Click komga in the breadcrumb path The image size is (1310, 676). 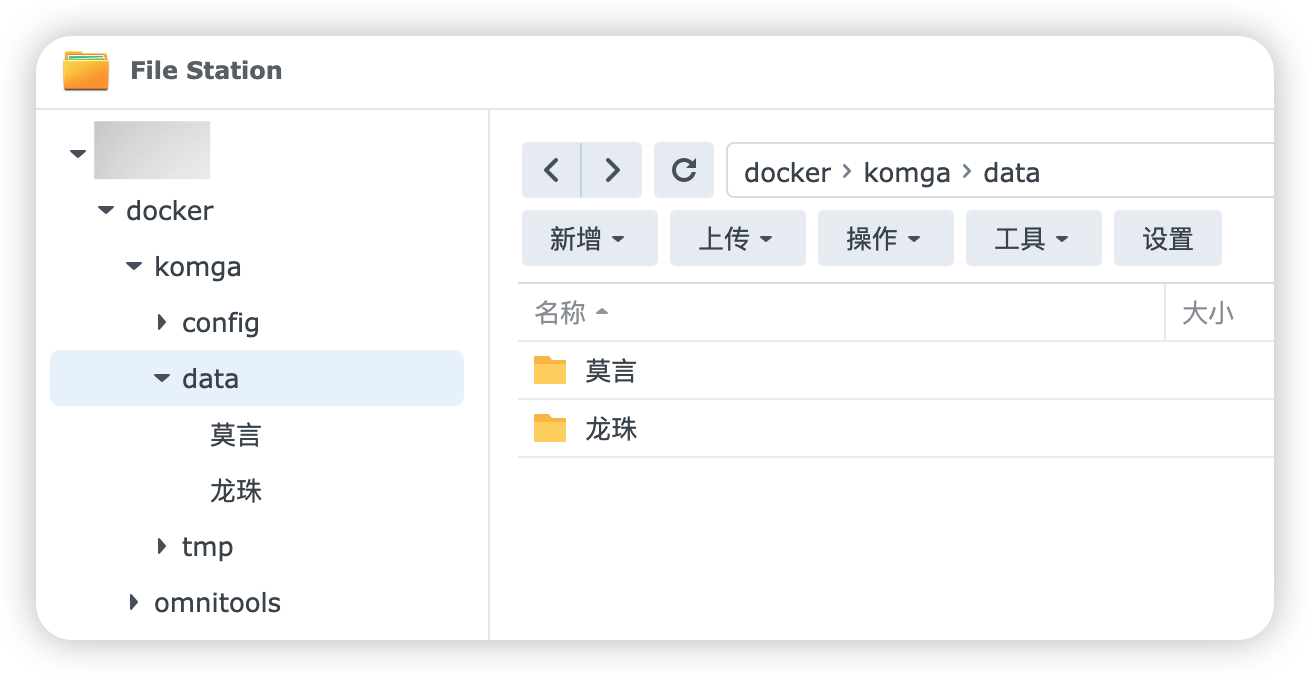pyautogui.click(x=906, y=172)
